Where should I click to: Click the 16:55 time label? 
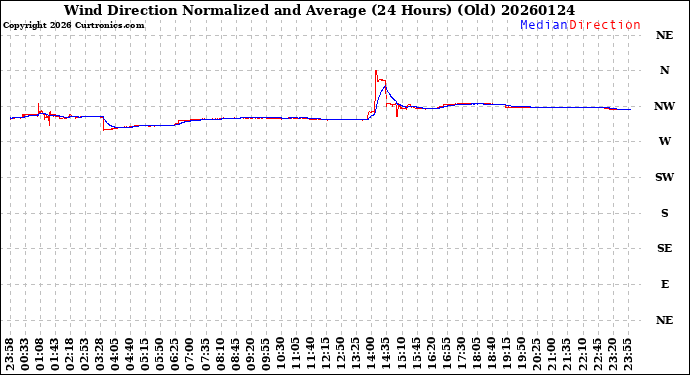tap(447, 355)
